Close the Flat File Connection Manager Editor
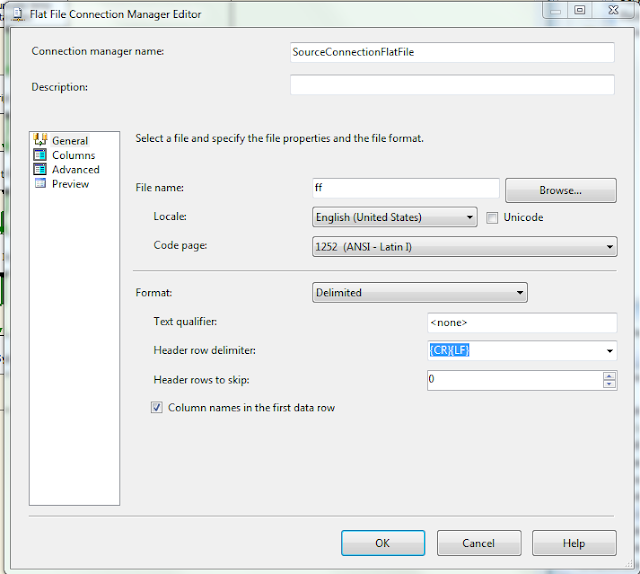This screenshot has height=574, width=640. [x=613, y=10]
